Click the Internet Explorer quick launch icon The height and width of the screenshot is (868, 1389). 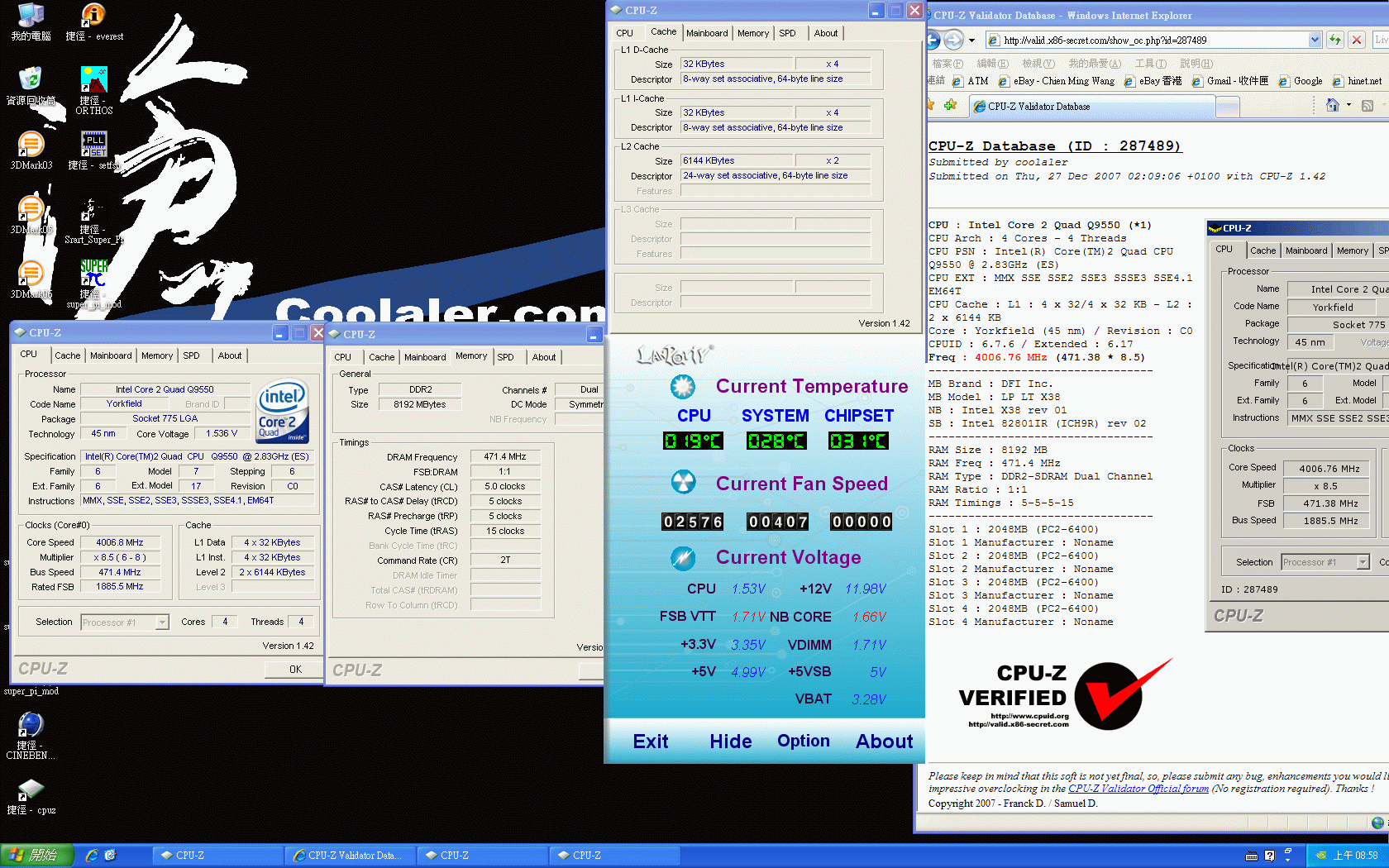(x=92, y=856)
